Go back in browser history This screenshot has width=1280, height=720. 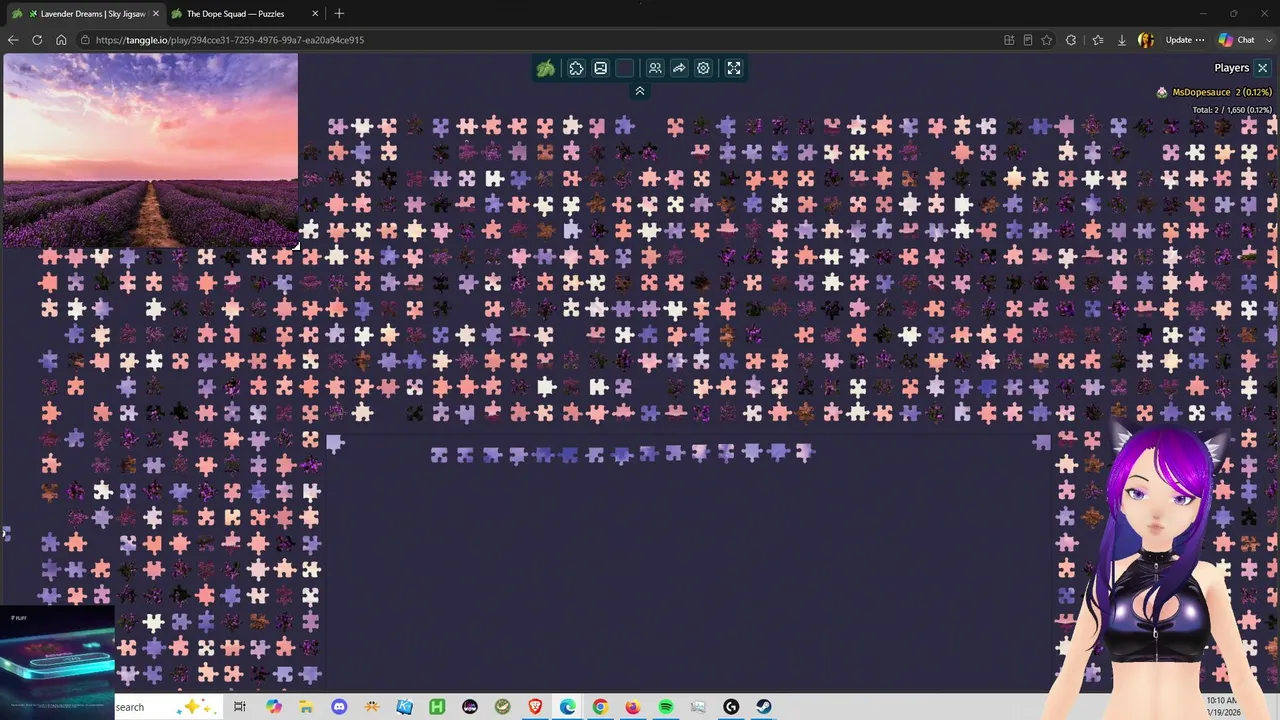13,40
